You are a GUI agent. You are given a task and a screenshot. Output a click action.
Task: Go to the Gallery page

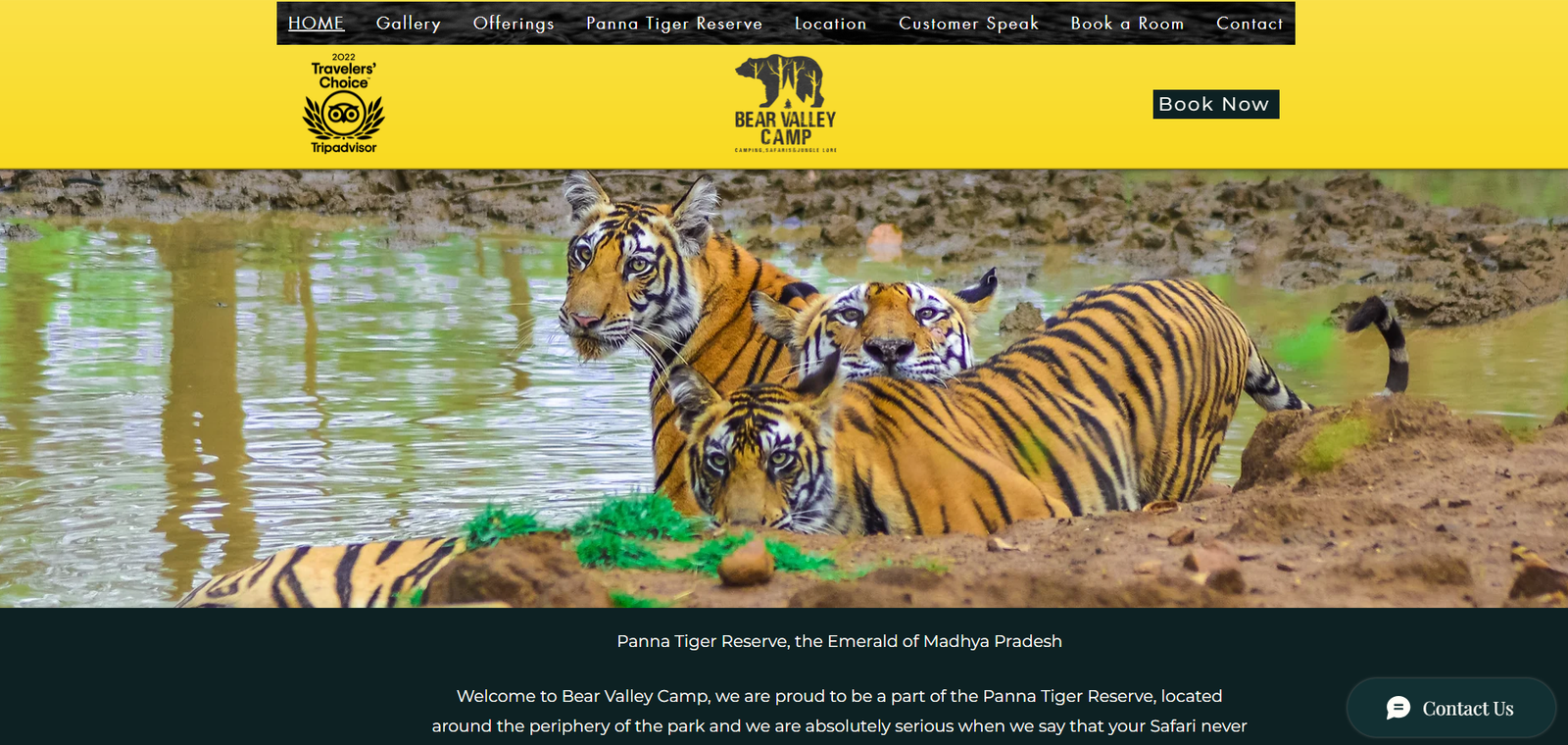coord(409,24)
